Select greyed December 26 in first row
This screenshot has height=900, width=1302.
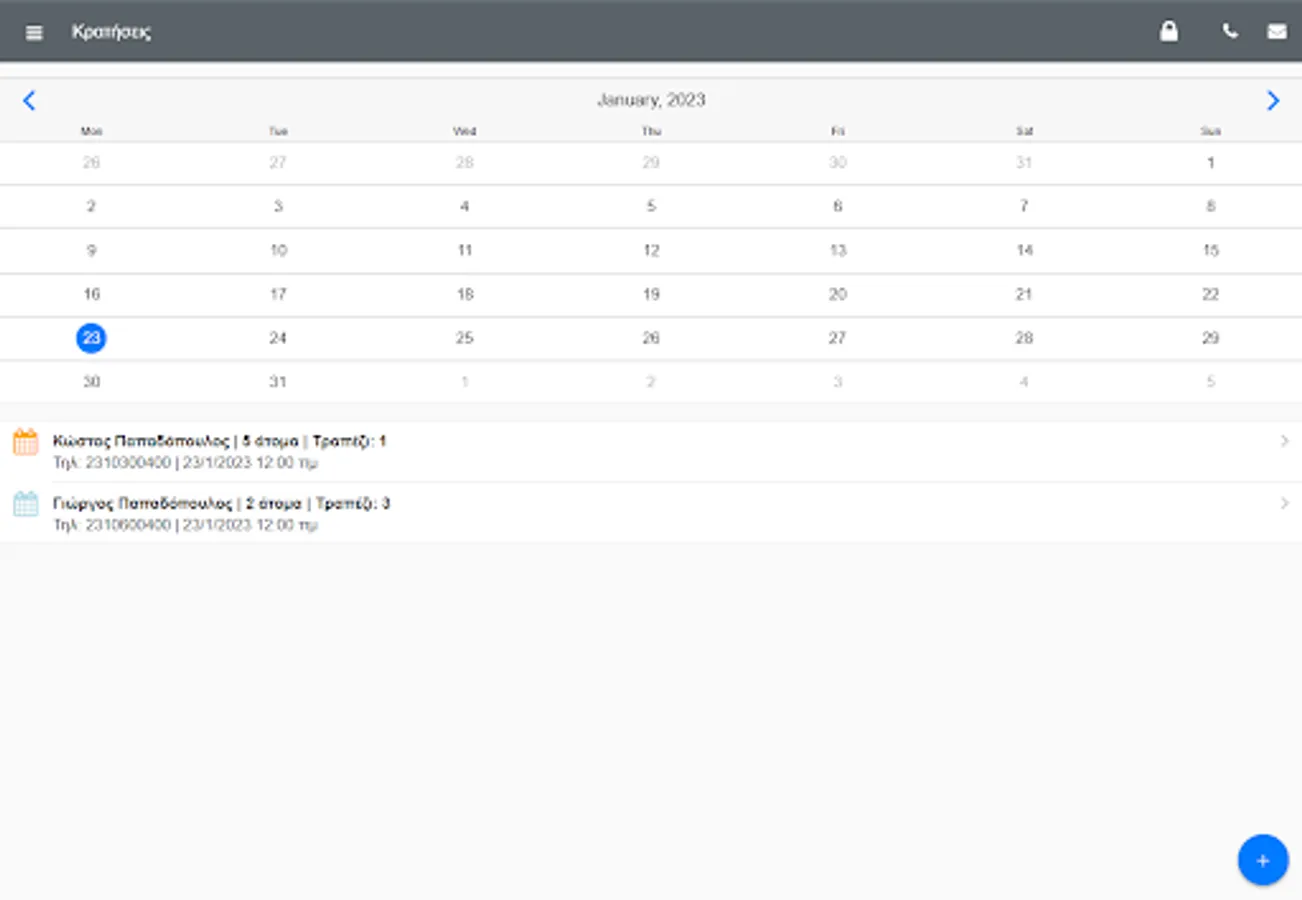pos(91,163)
